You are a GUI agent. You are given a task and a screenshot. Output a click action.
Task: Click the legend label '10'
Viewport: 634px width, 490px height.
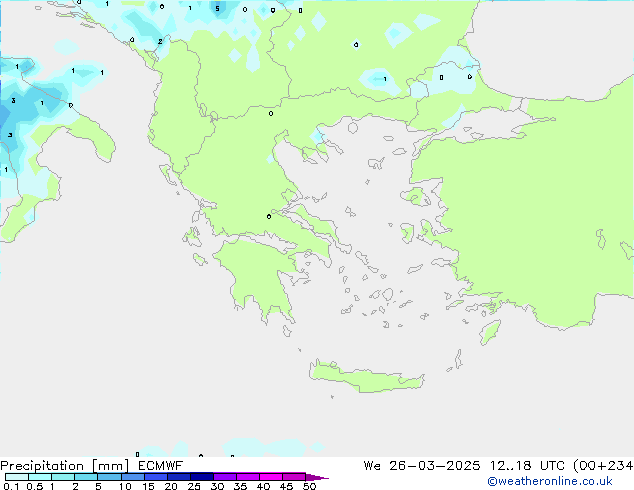click(125, 486)
